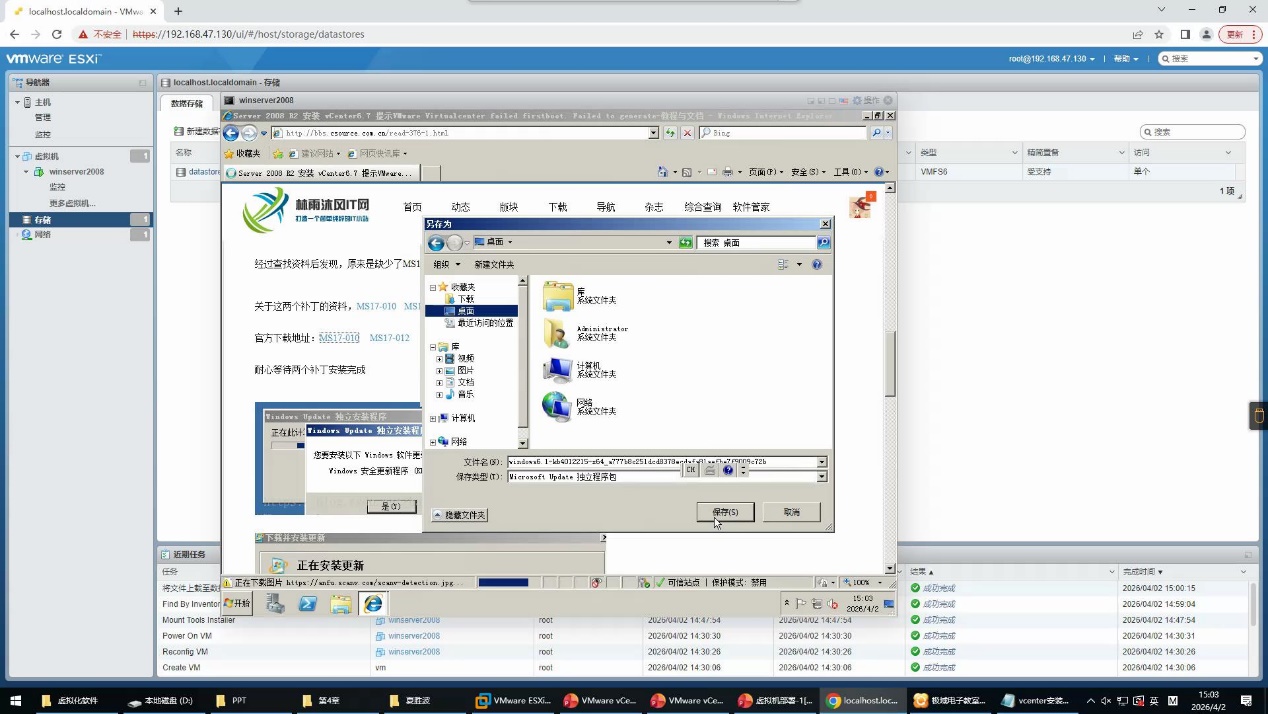Viewport: 1268px width, 714px height.
Task: Open the 组织 dropdown menu
Action: (x=447, y=265)
